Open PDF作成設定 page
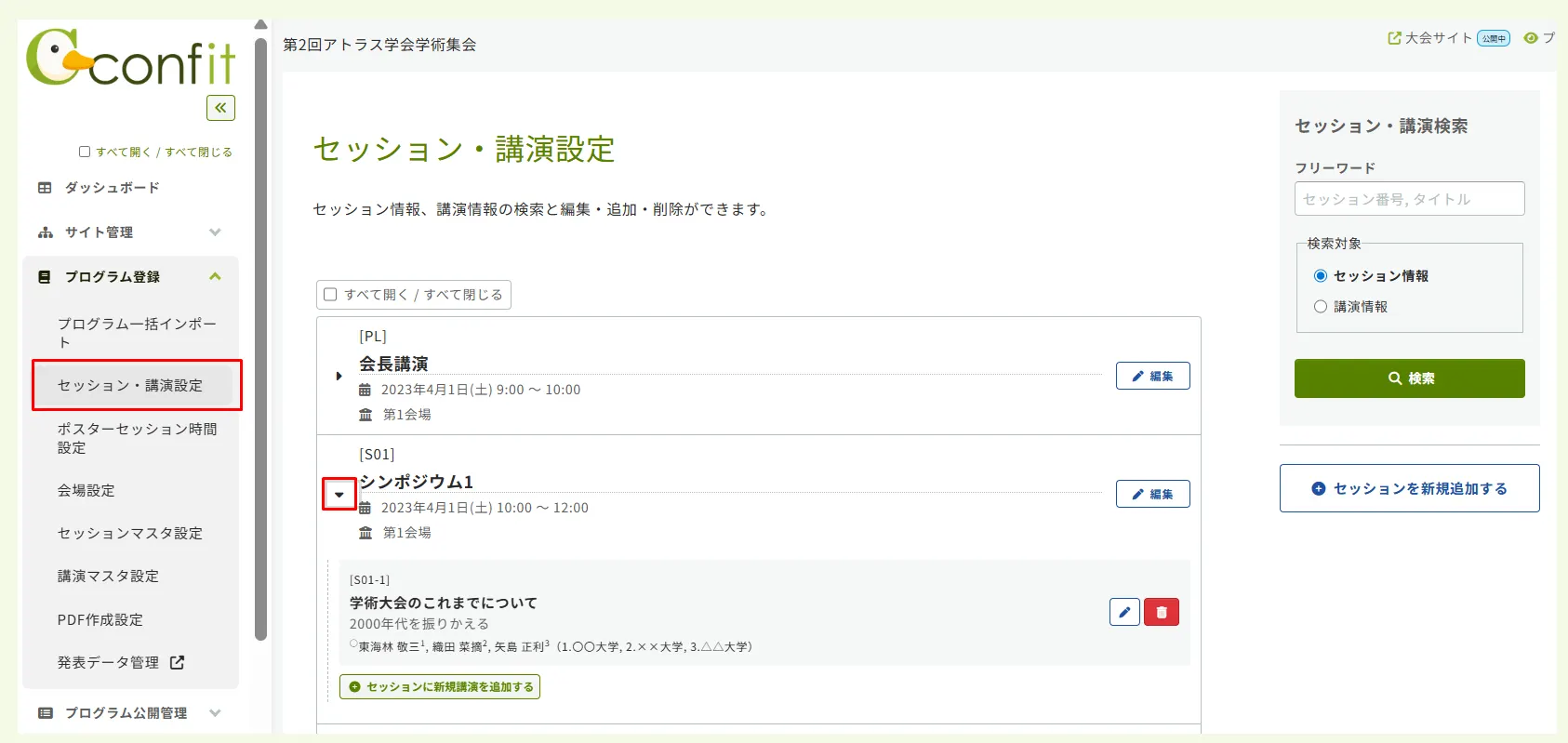 100,619
